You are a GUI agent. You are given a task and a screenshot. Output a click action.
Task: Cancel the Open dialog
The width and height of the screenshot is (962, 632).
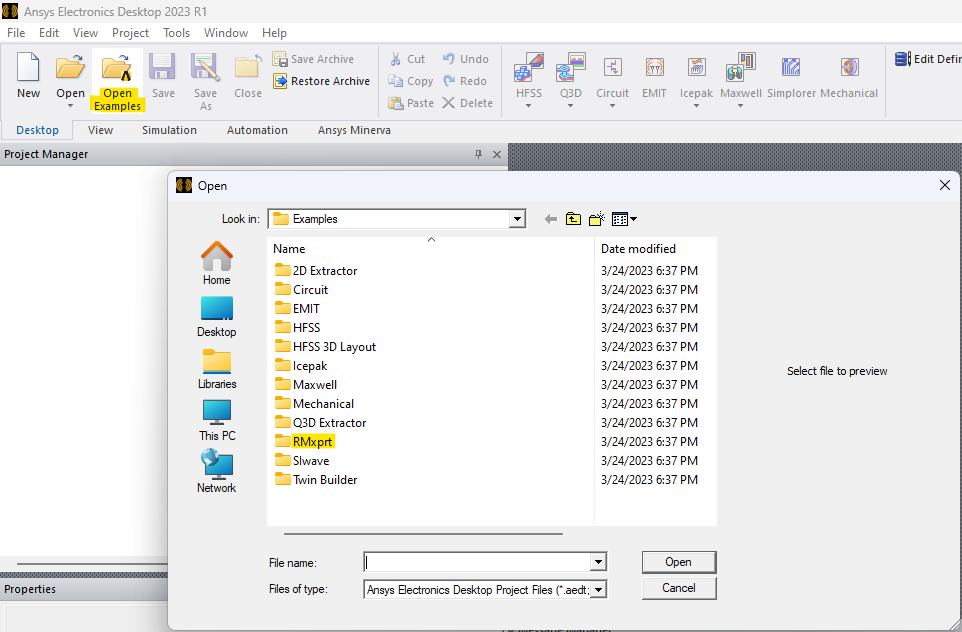tap(678, 588)
